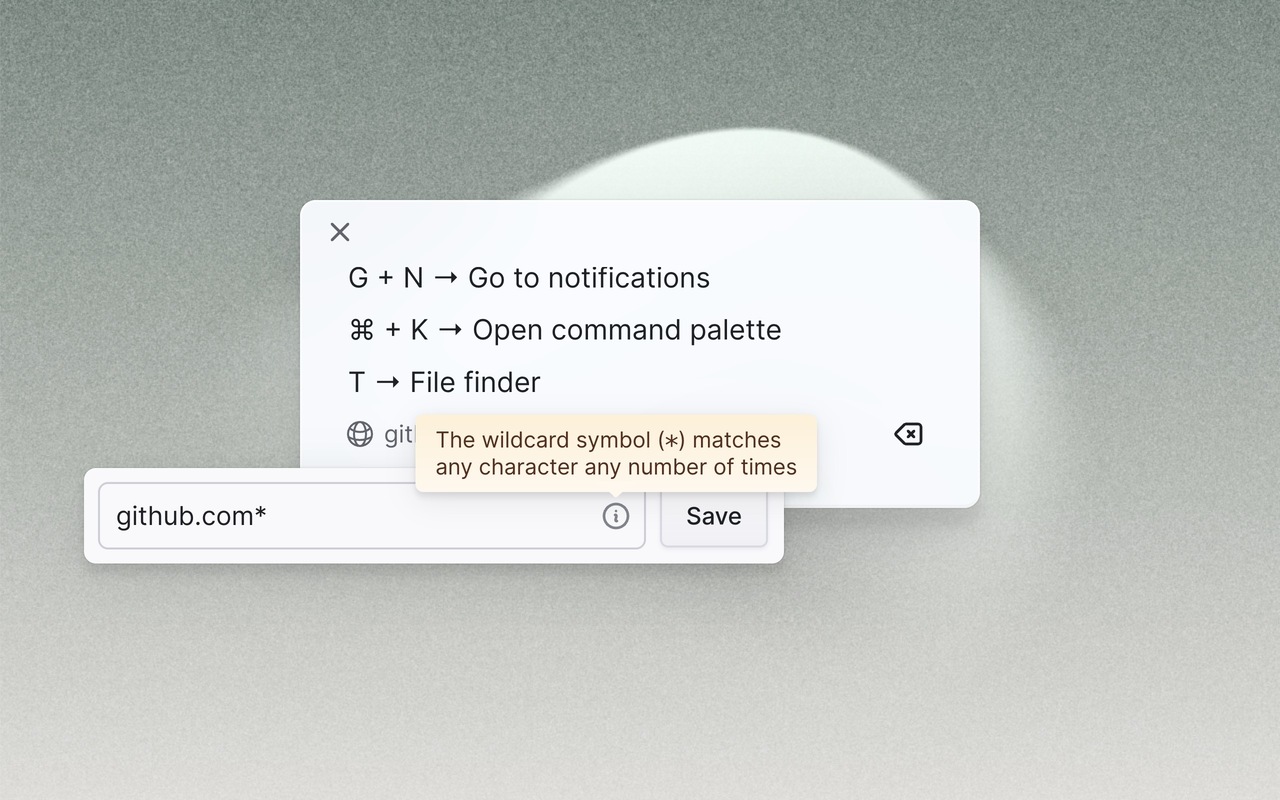Close the shortcuts panel with the X
Image resolution: width=1280 pixels, height=800 pixels.
tap(340, 232)
